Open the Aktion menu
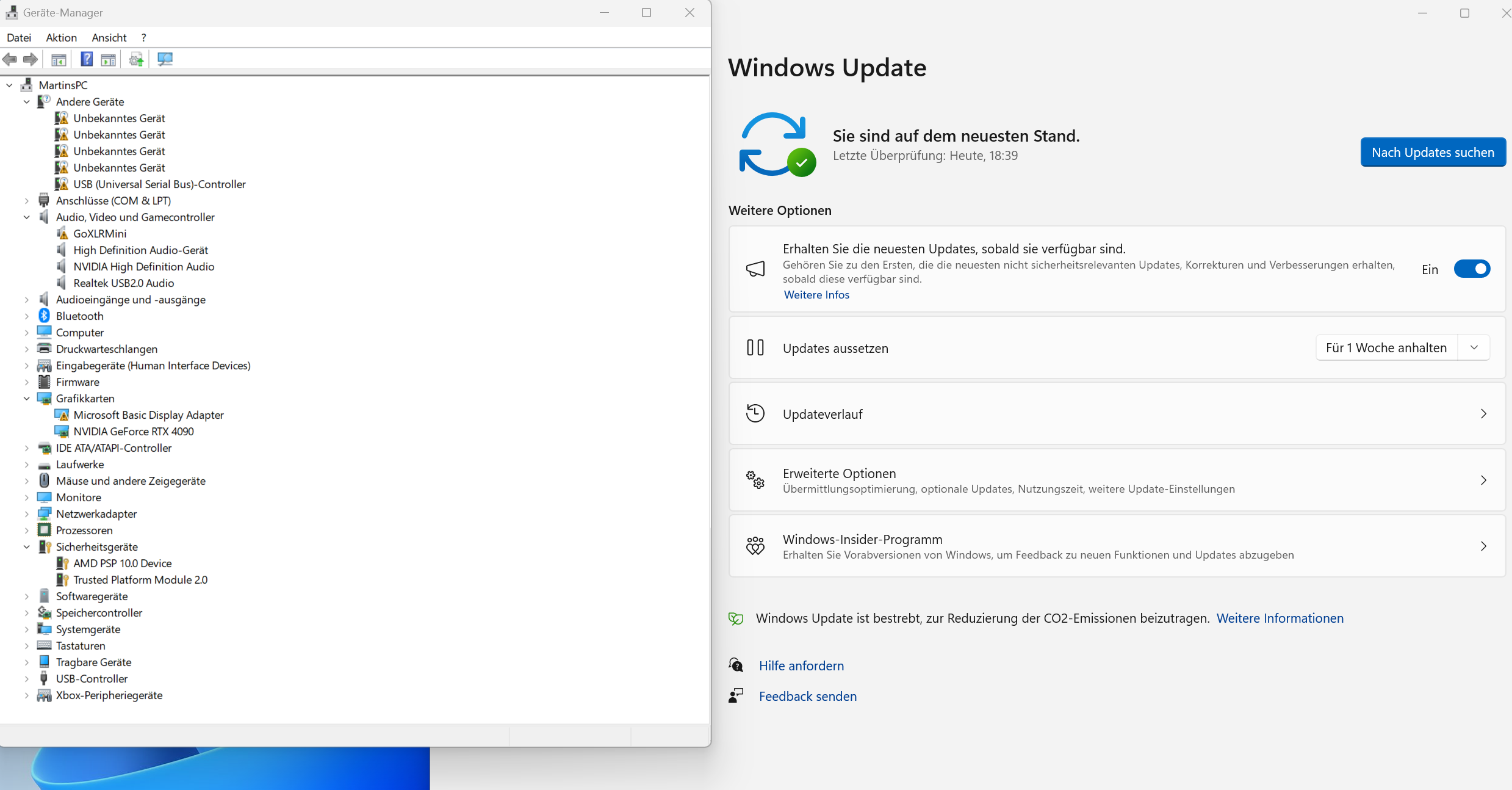Viewport: 1512px width, 790px height. click(61, 37)
